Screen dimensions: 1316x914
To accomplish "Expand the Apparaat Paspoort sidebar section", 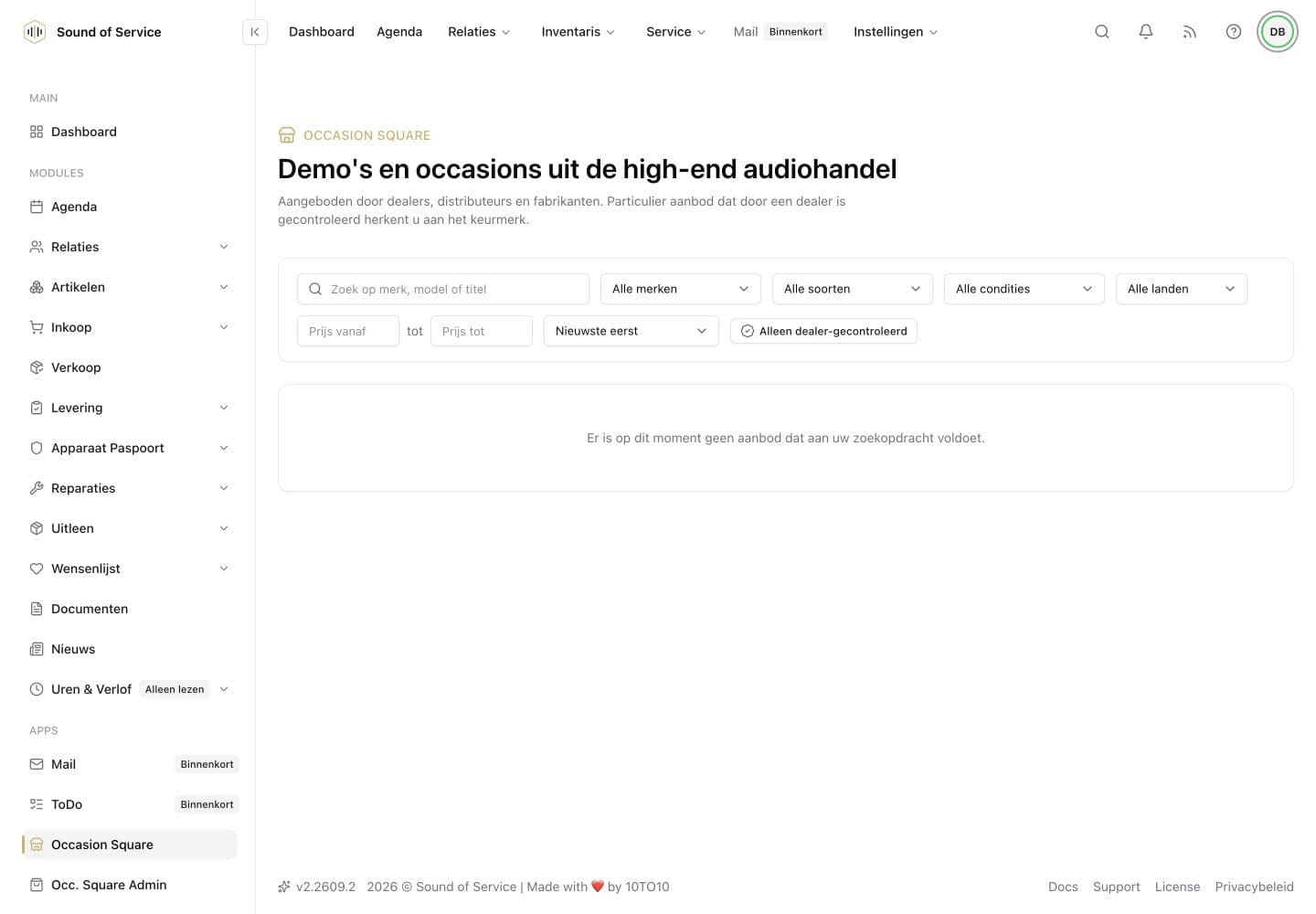I will pos(128,448).
